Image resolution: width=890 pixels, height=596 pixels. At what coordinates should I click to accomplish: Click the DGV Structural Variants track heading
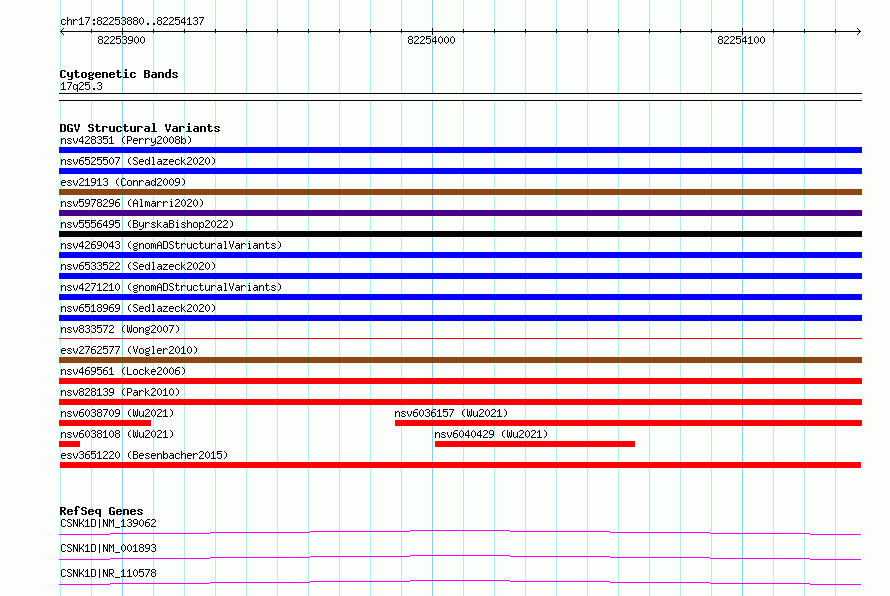[x=140, y=128]
